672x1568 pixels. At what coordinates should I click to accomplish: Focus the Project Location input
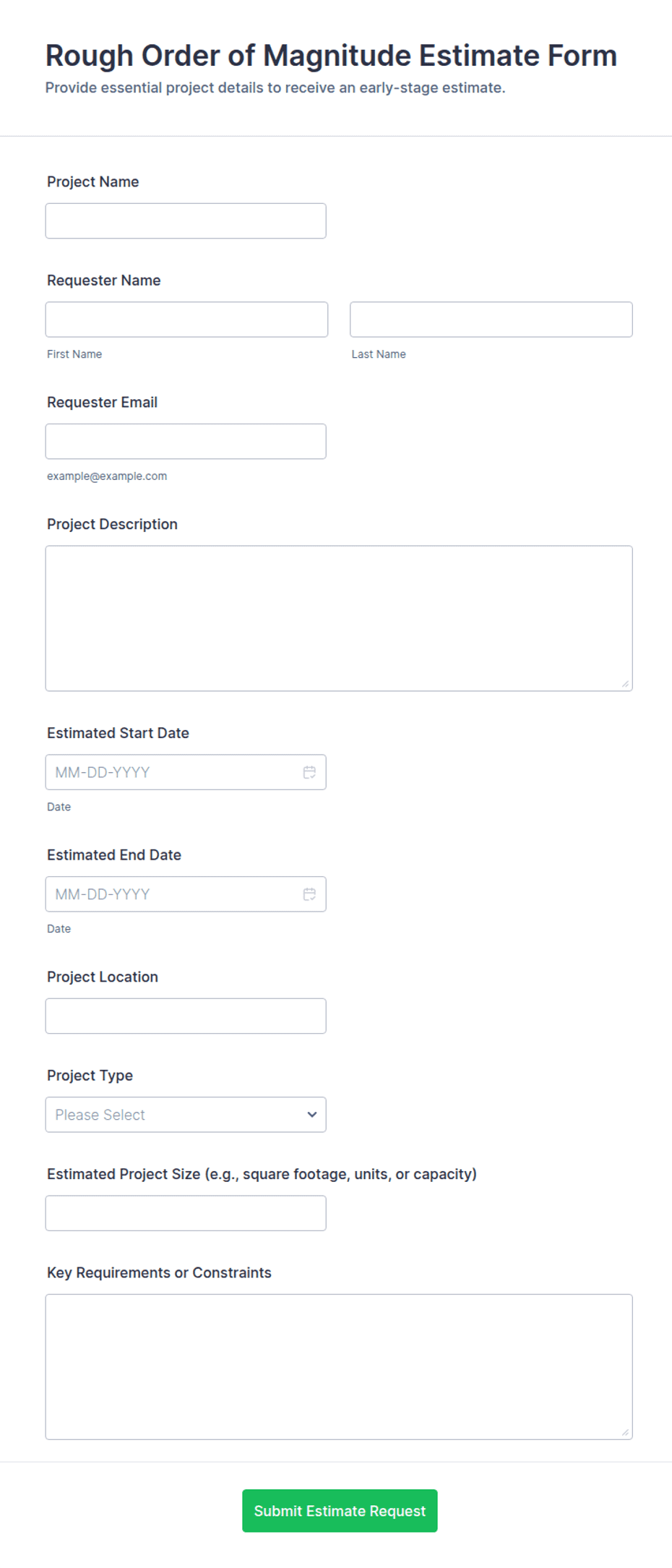(186, 1016)
